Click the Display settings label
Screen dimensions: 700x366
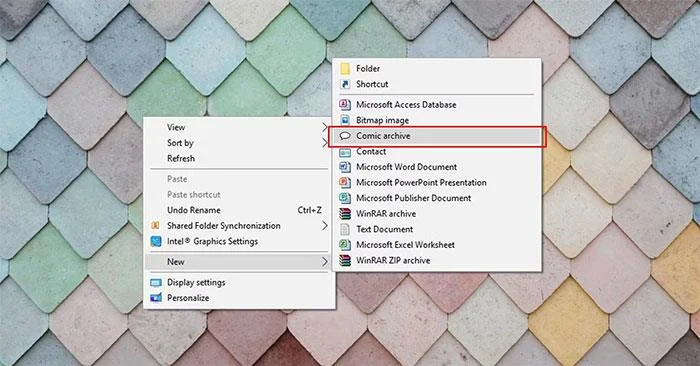pyautogui.click(x=196, y=283)
